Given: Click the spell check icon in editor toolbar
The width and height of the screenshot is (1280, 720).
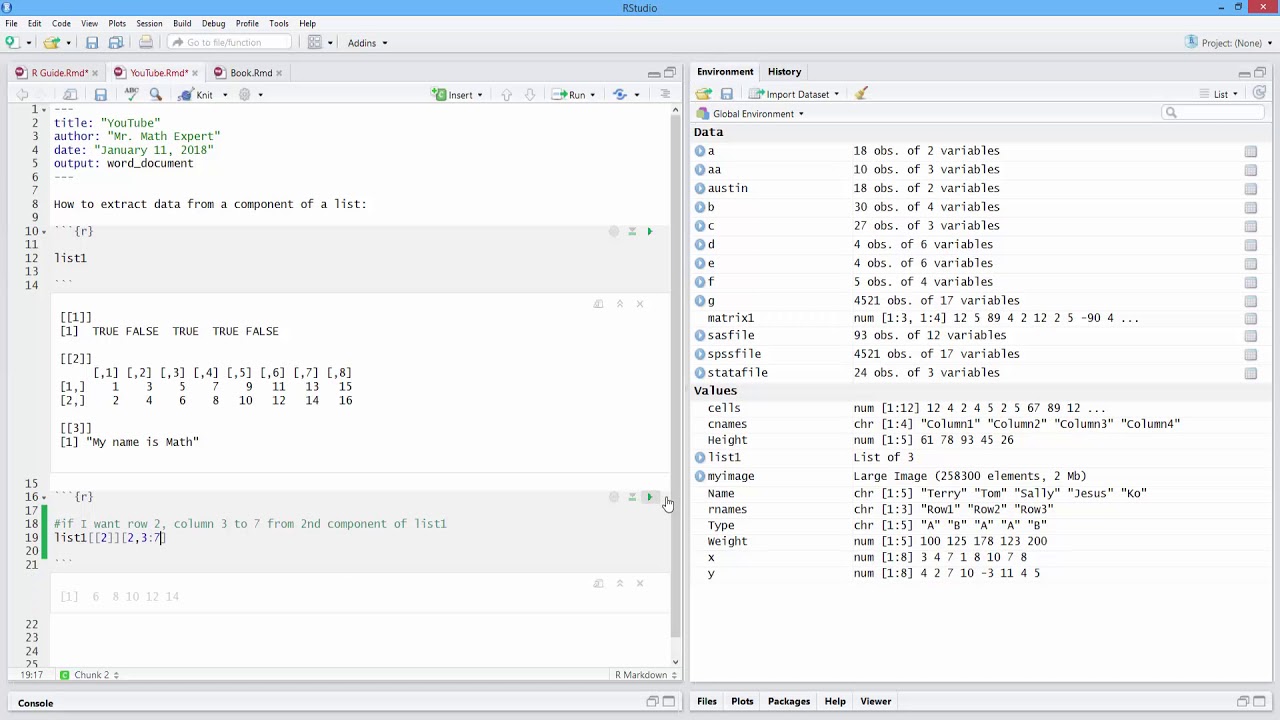Looking at the screenshot, I should click(131, 94).
